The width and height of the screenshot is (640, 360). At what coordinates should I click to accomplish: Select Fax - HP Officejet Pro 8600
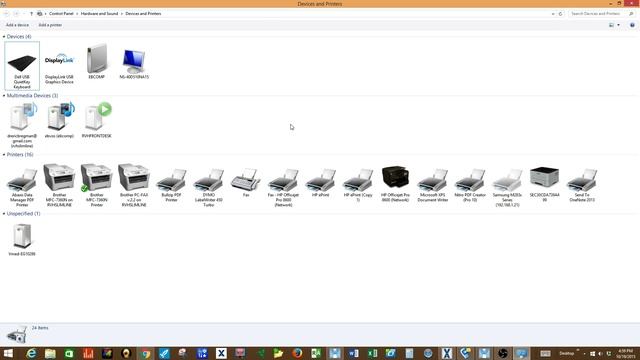[x=283, y=187]
